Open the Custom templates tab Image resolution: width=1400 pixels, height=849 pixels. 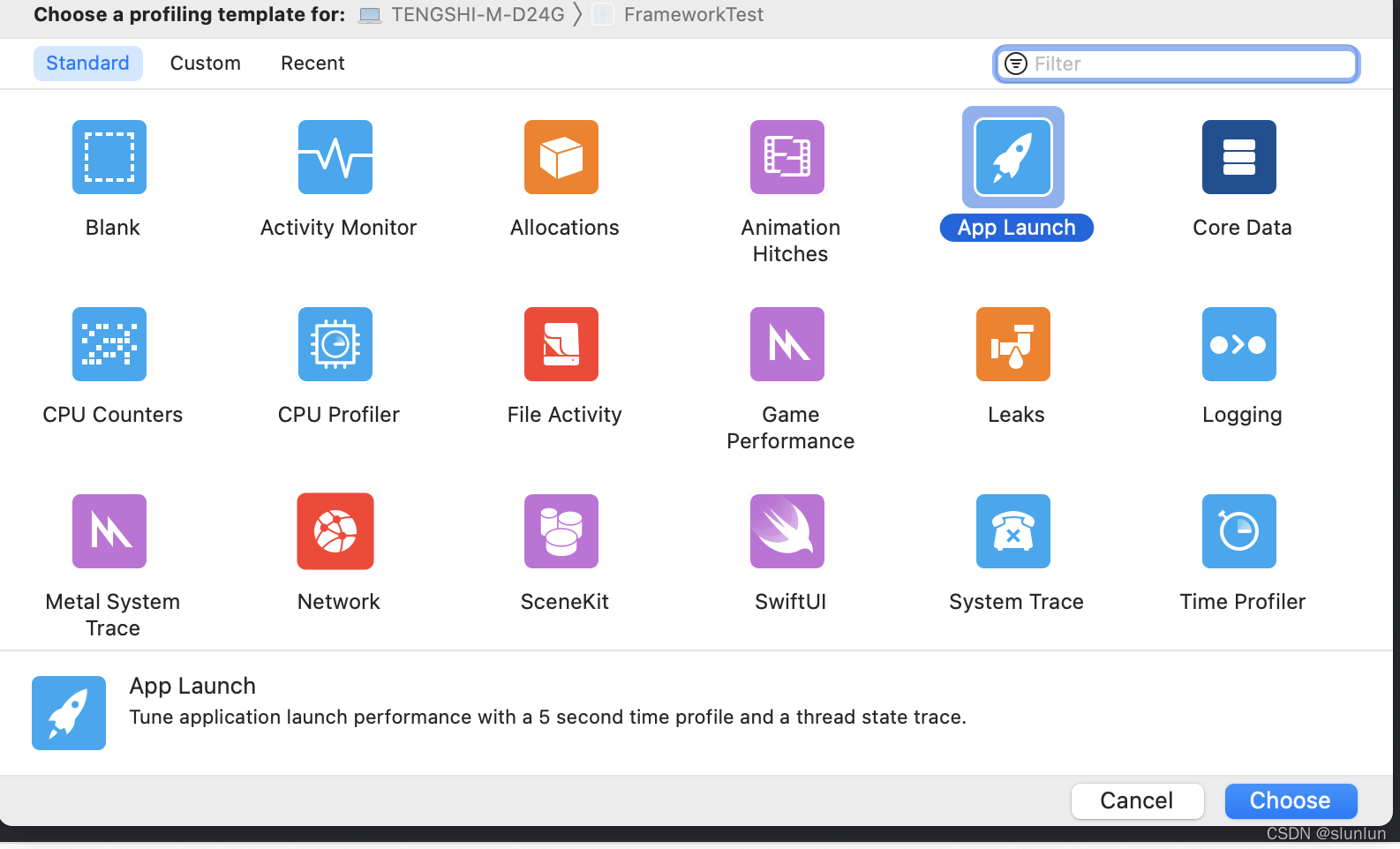coord(206,64)
